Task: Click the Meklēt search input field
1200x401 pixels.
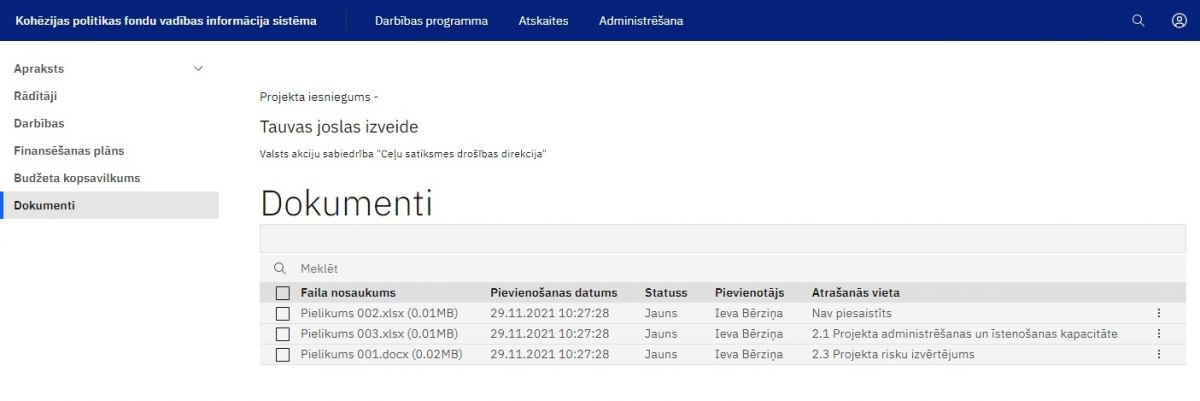Action: click(x=700, y=268)
